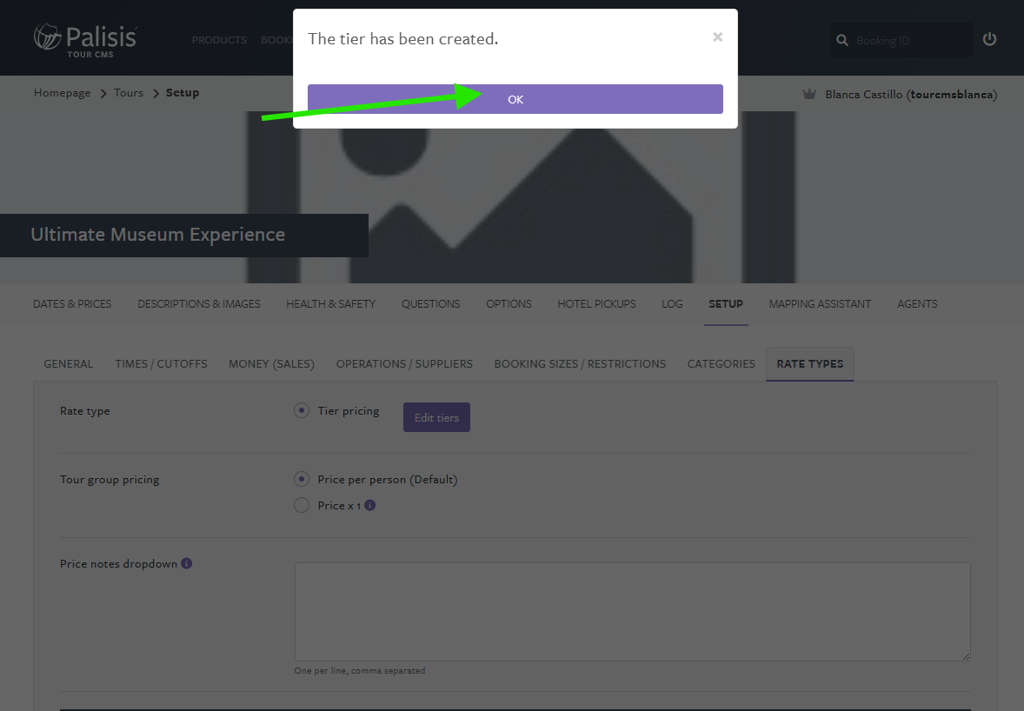Select Price per person (Default) radio

(x=301, y=479)
